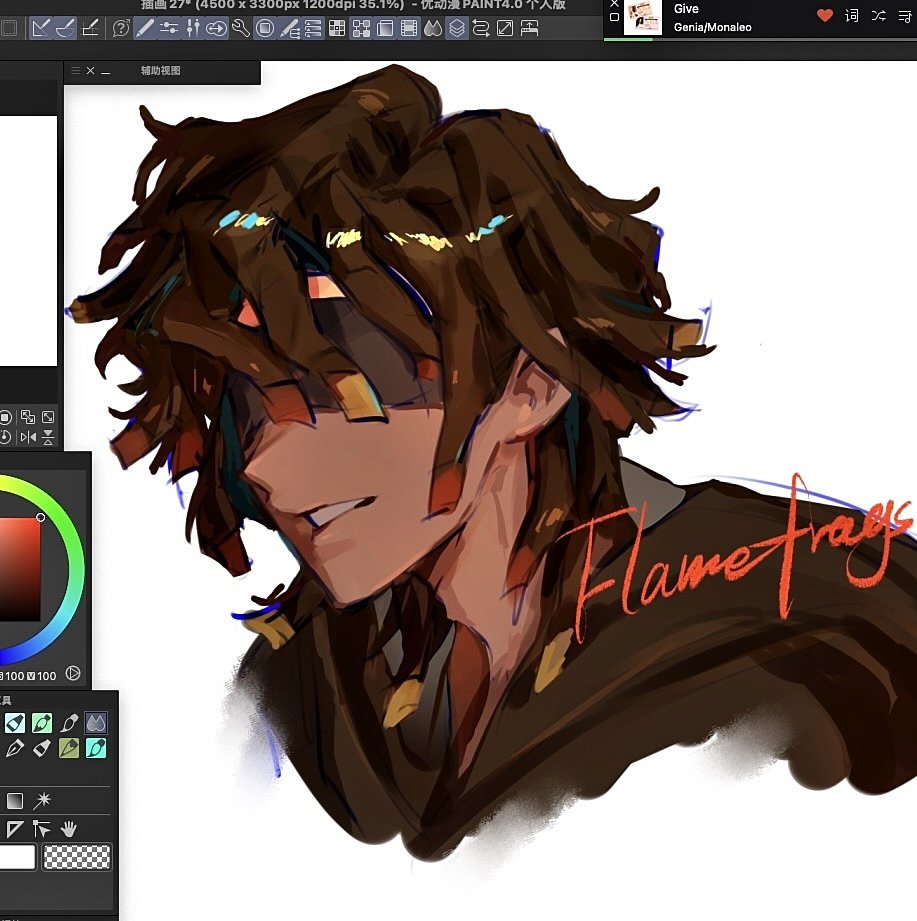Choose the white main color swatch
Screen dimensions: 917x921
point(17,856)
